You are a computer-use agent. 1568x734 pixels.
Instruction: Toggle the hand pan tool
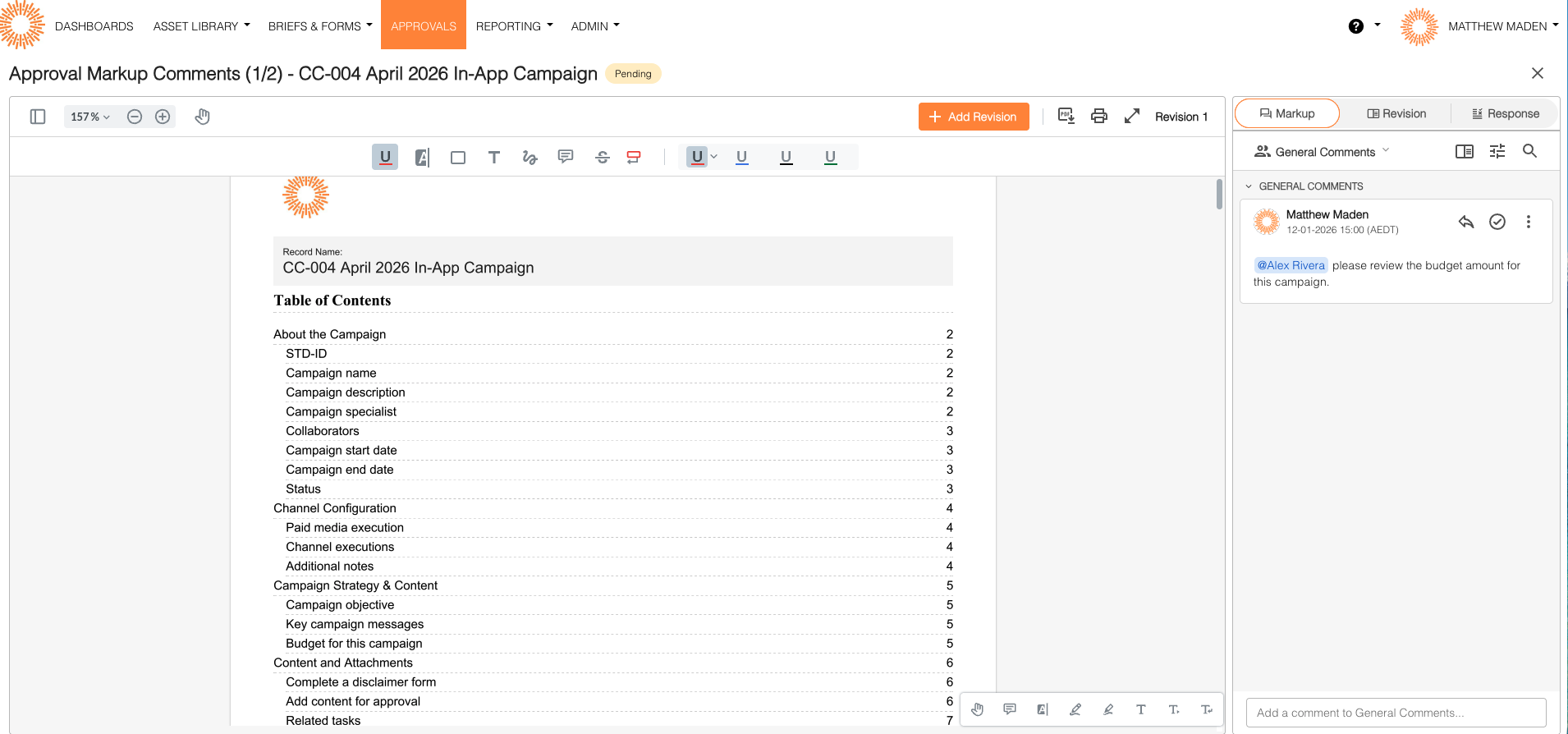(203, 117)
